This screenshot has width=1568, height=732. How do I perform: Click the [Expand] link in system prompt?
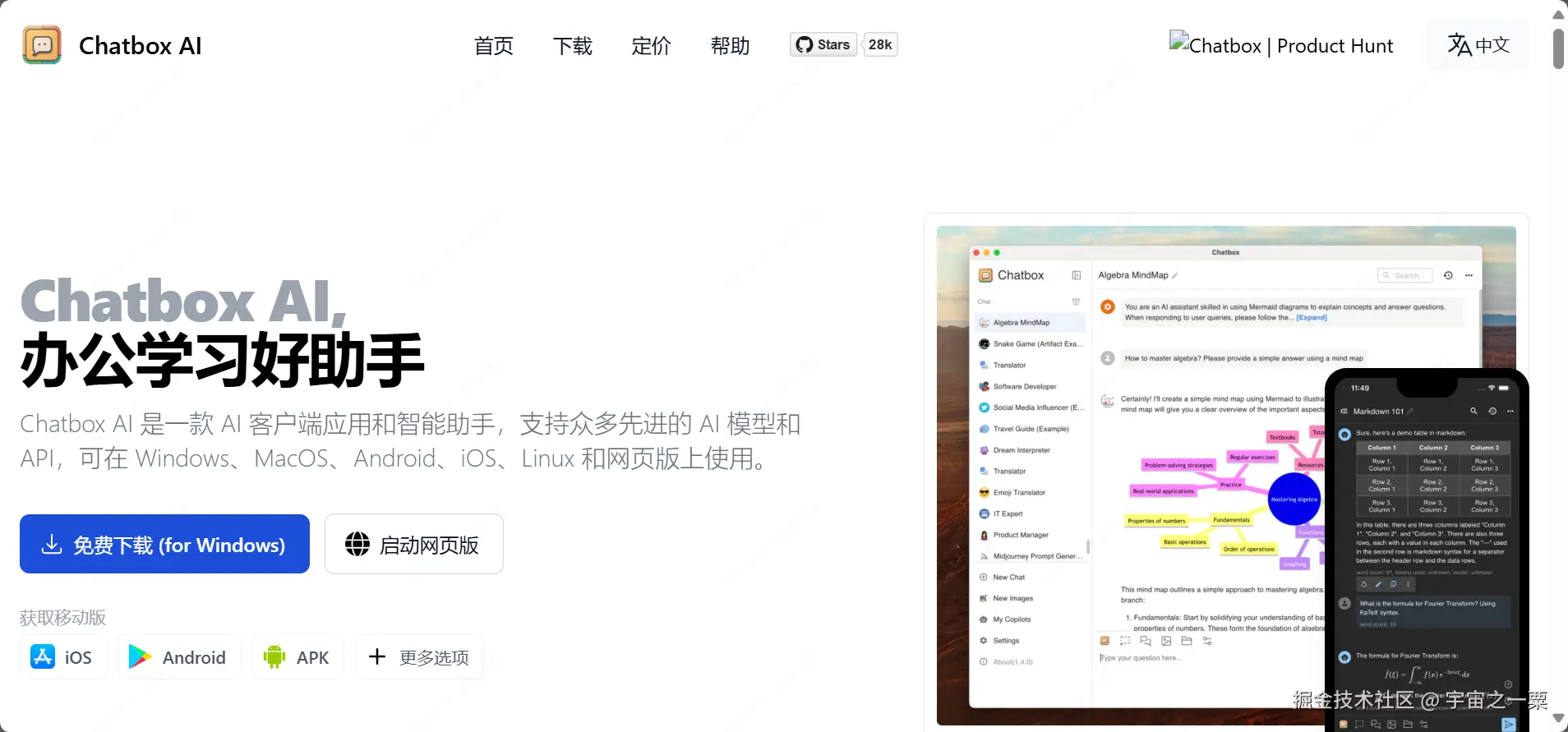[x=1312, y=318]
